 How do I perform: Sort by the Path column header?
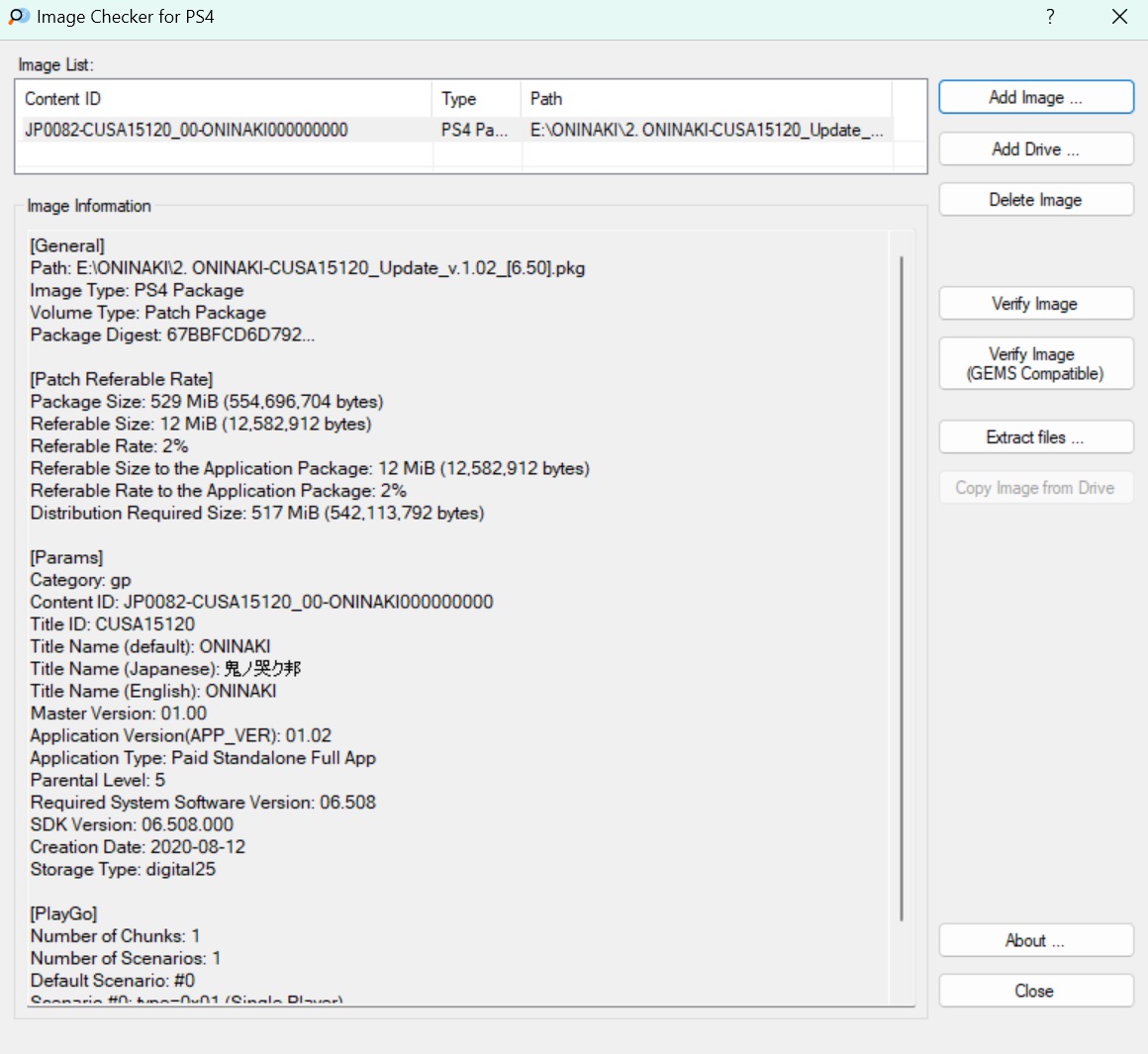[x=707, y=99]
